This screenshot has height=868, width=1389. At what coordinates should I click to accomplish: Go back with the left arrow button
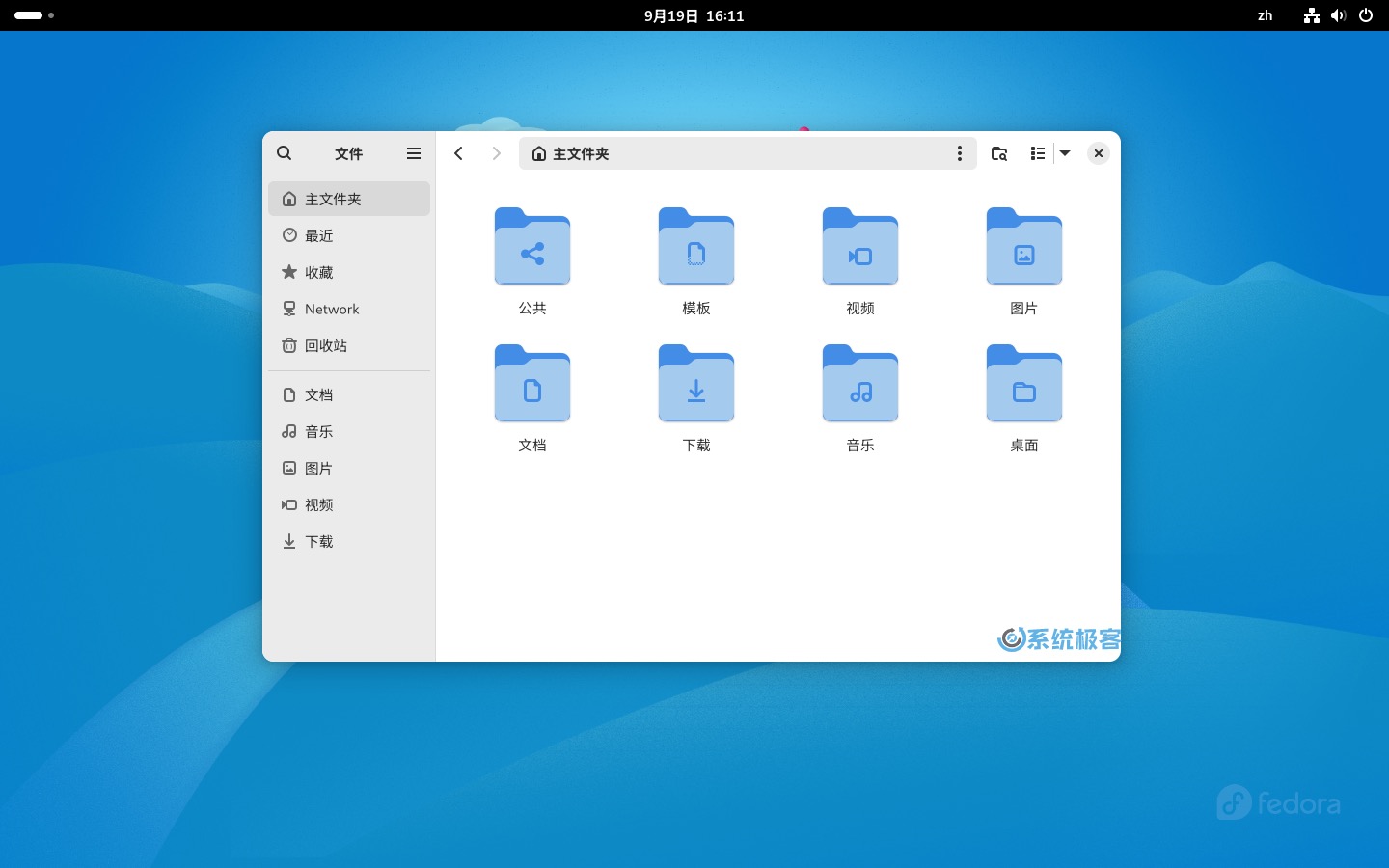pos(459,153)
